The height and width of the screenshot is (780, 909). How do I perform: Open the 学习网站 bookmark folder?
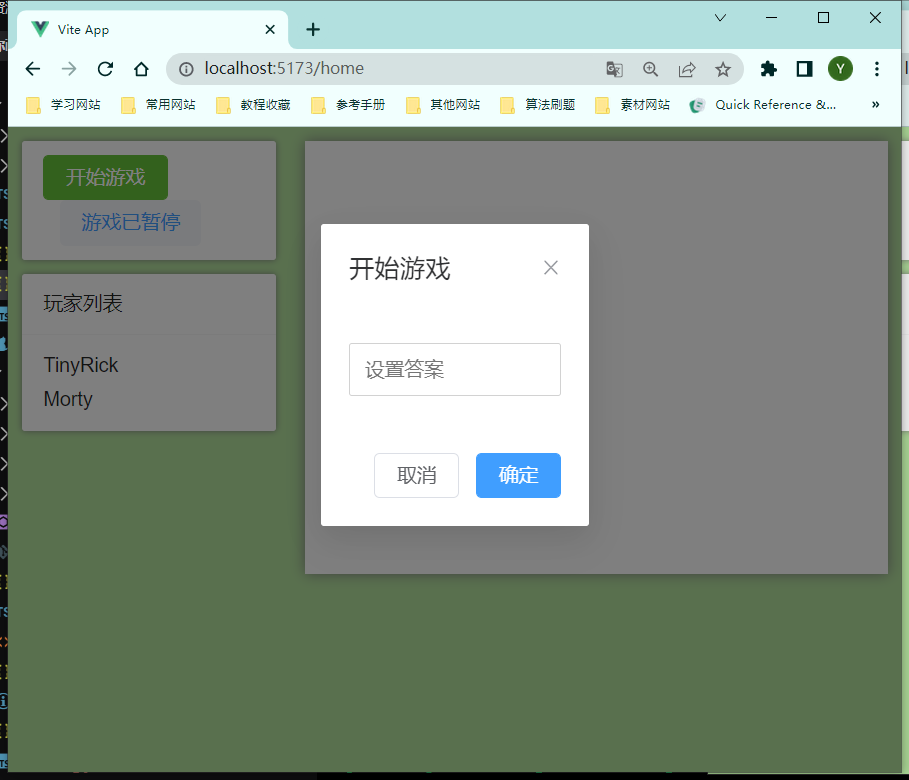click(64, 105)
